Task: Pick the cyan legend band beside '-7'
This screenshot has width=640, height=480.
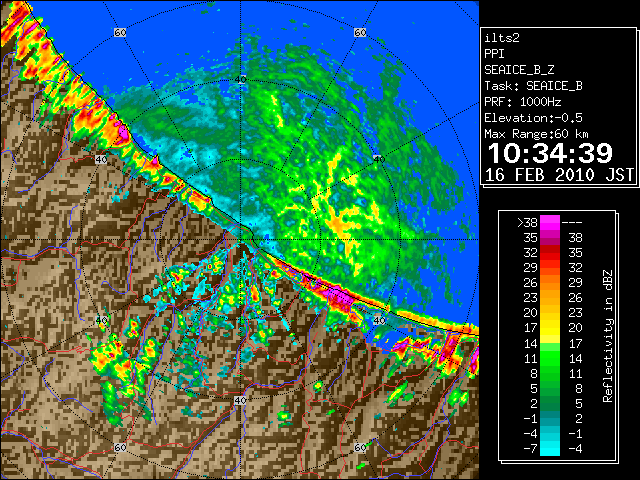Action: 550,448
